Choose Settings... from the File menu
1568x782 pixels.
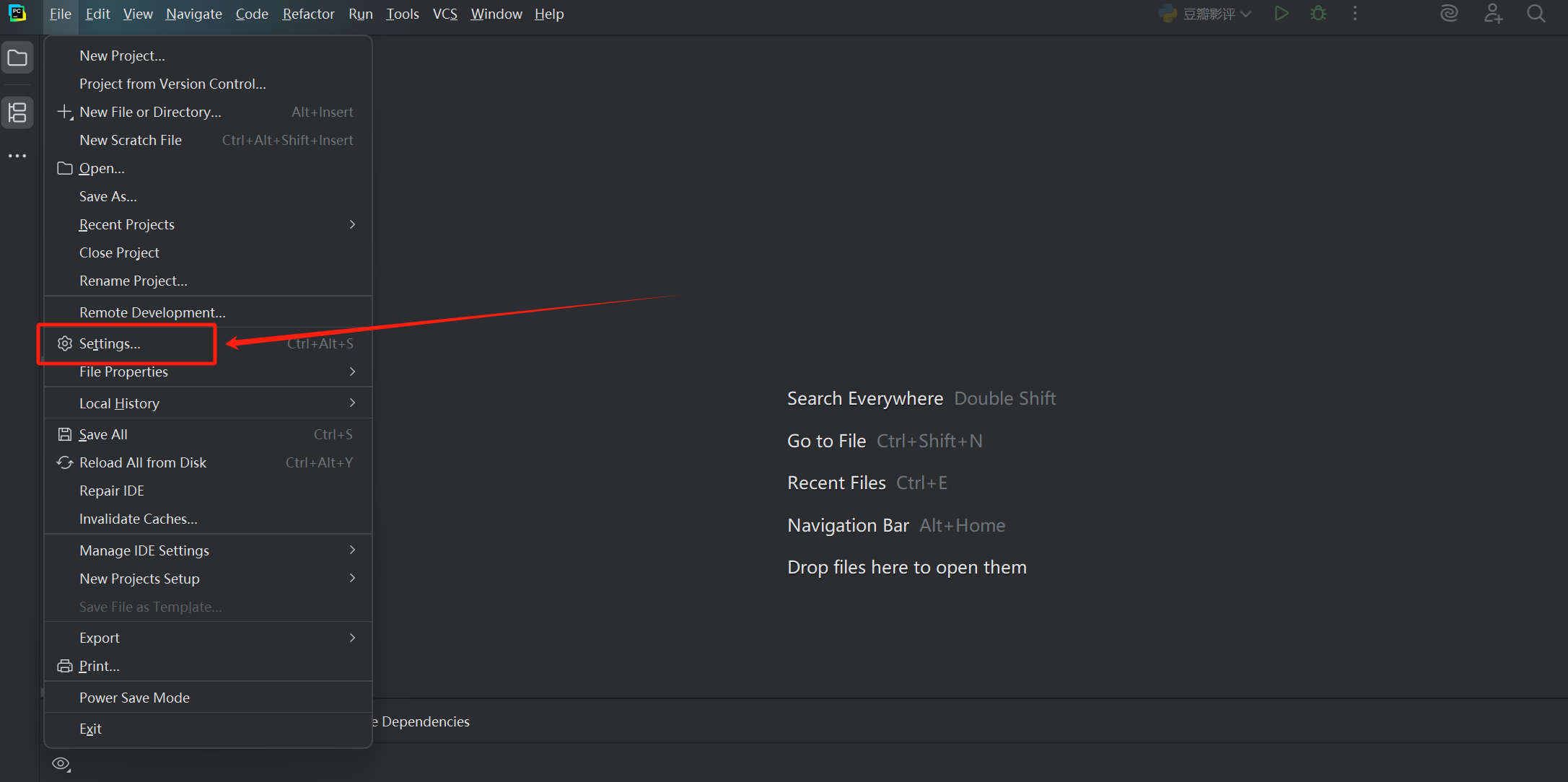tap(110, 343)
